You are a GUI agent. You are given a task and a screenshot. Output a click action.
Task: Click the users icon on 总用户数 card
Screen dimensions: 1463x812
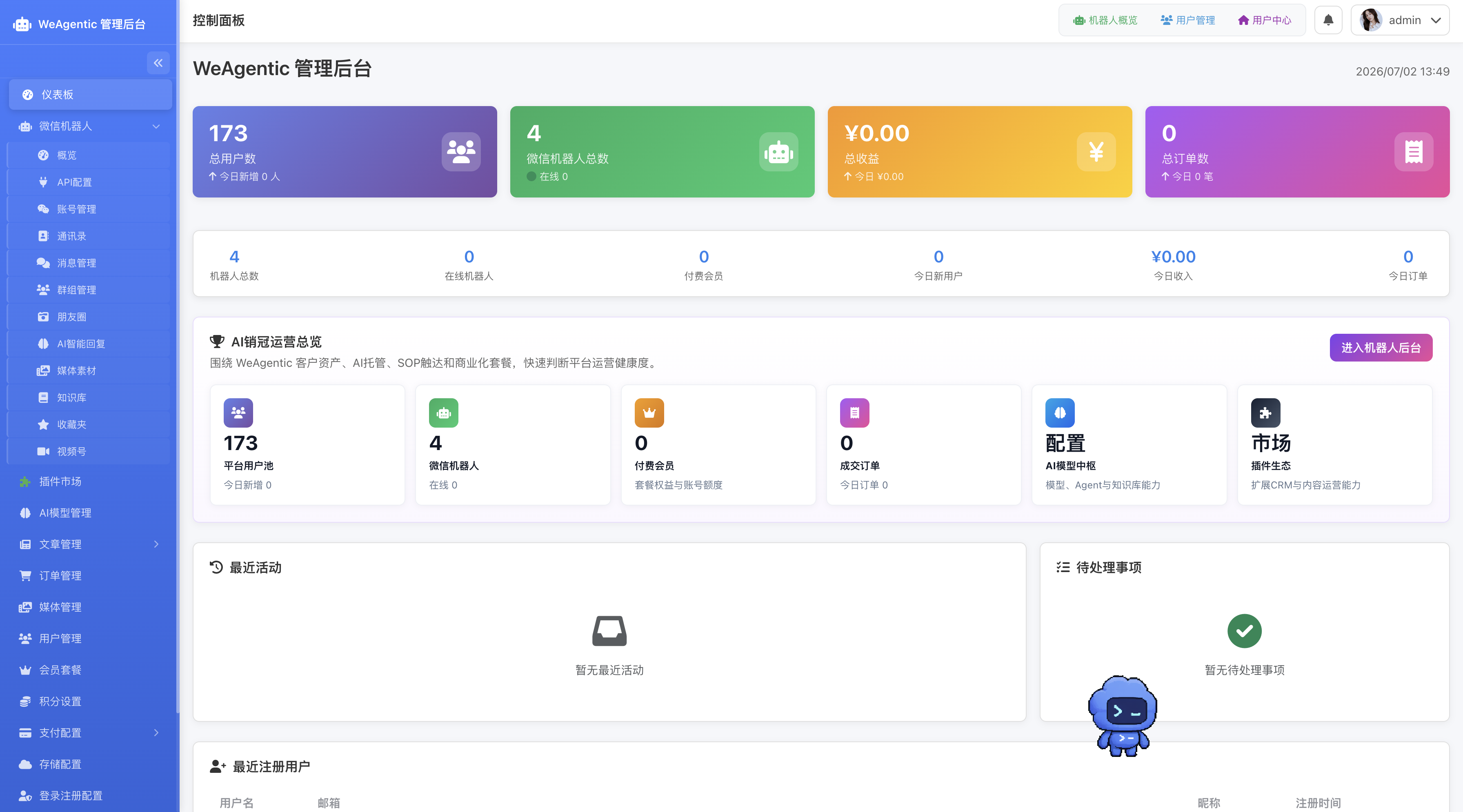461,152
